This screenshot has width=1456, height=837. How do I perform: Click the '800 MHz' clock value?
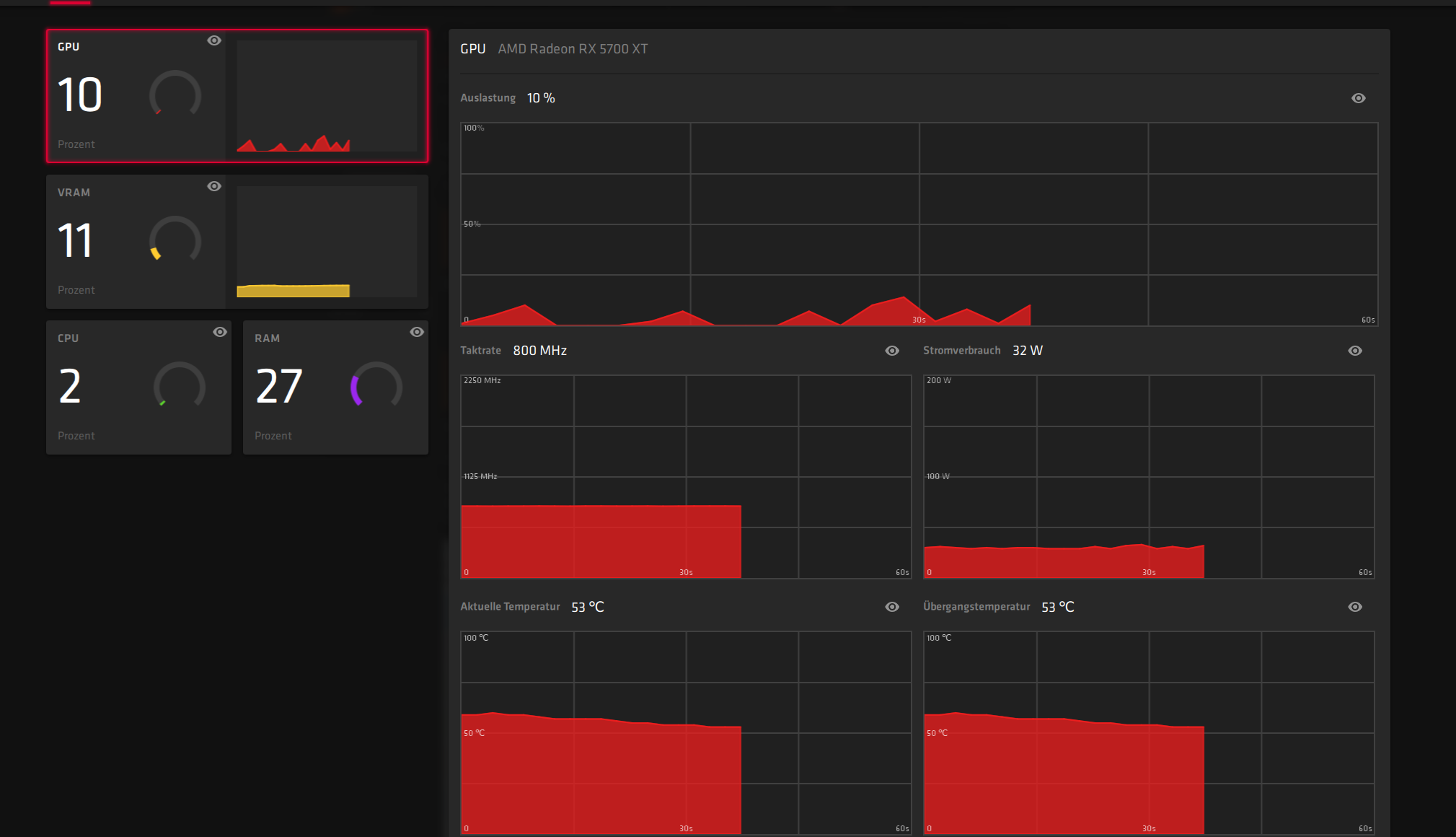(540, 351)
